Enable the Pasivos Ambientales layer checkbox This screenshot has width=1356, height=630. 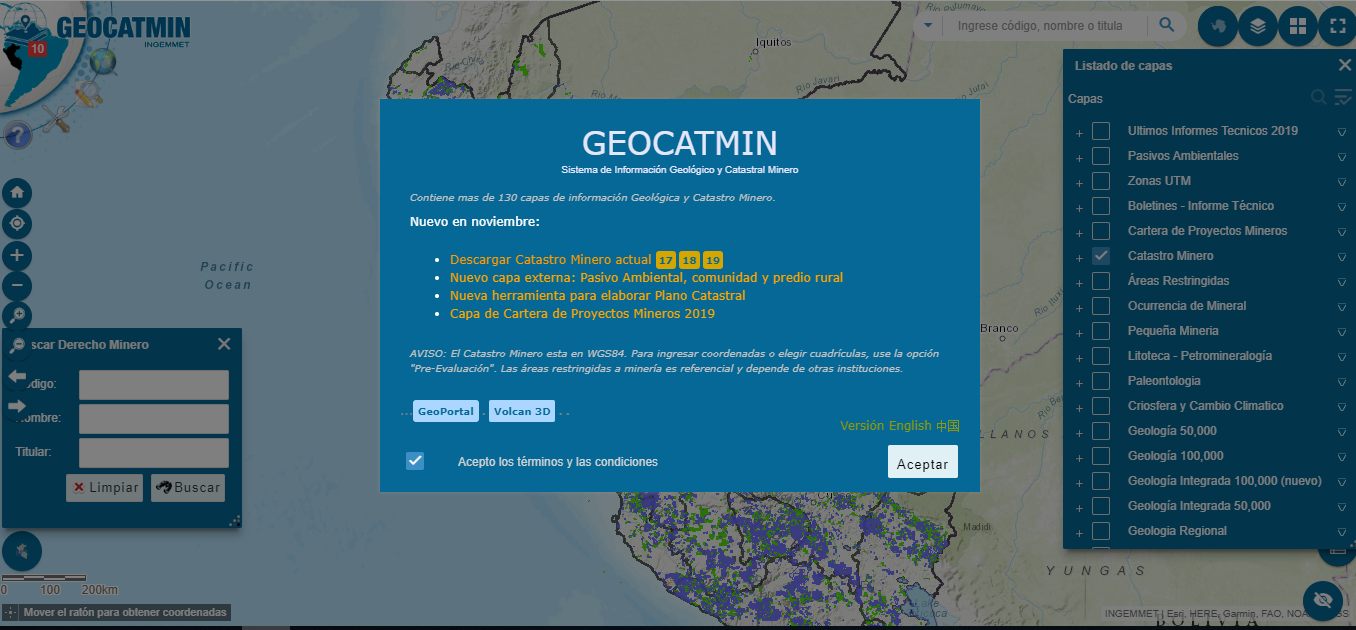(x=1101, y=156)
